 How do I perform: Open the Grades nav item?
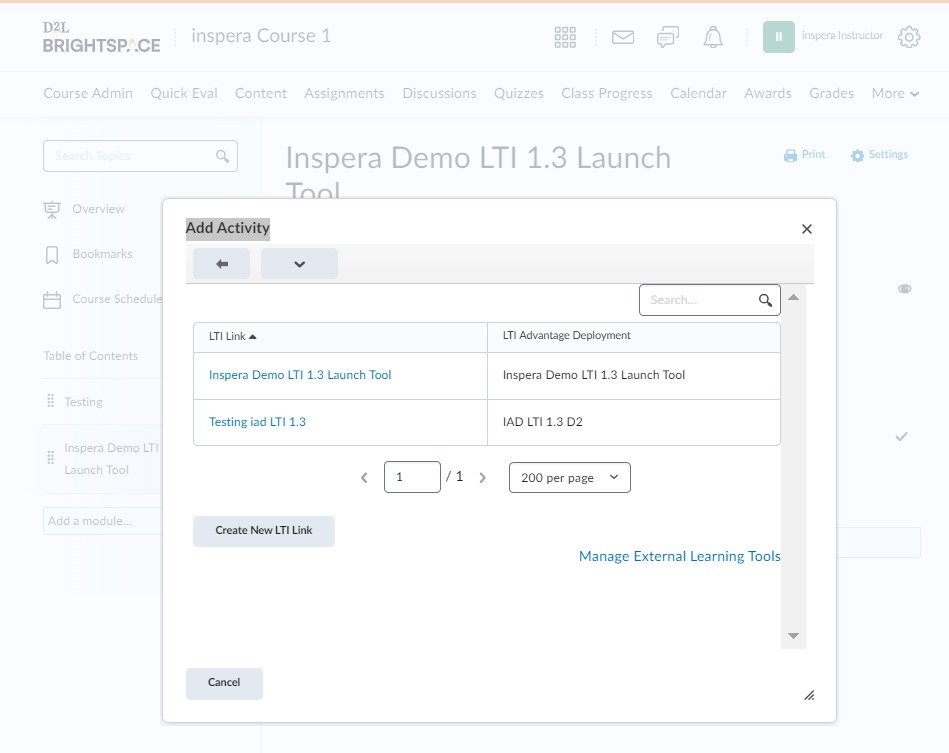(x=832, y=94)
